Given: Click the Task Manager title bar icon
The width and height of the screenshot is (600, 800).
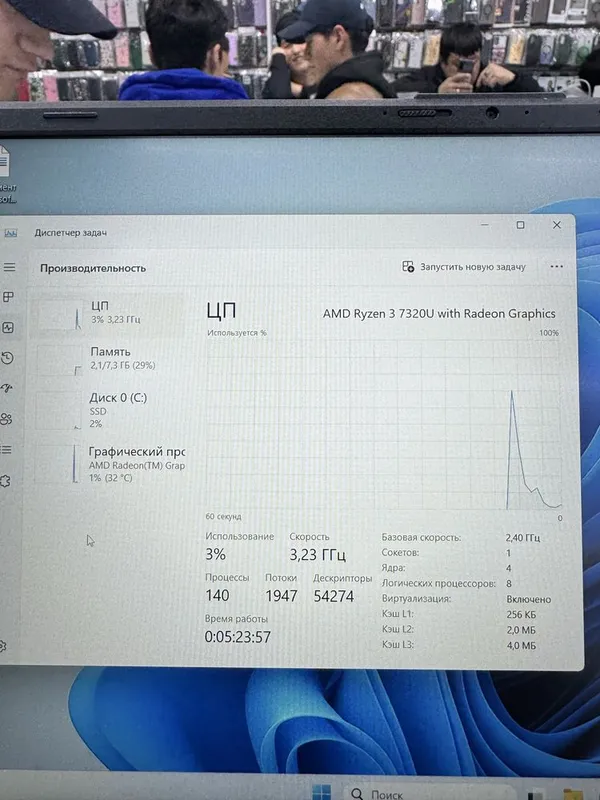Looking at the screenshot, I should (x=11, y=233).
